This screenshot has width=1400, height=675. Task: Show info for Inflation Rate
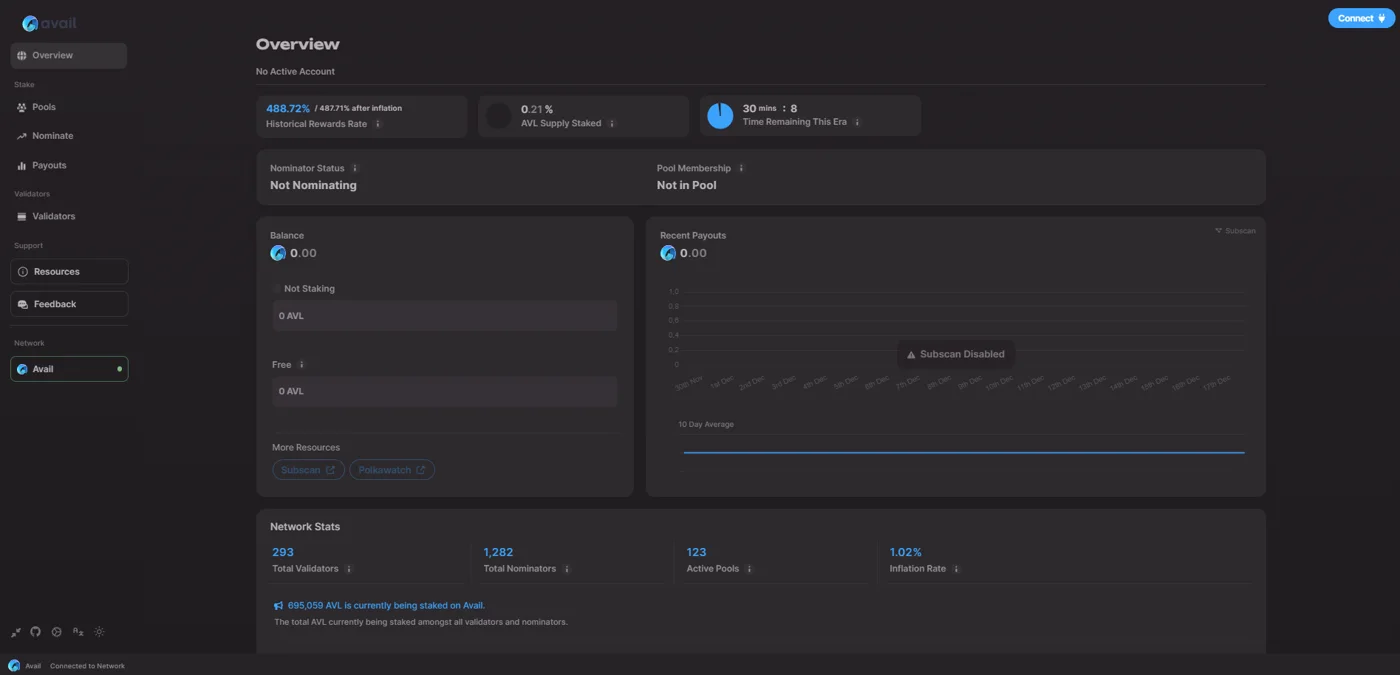click(956, 569)
